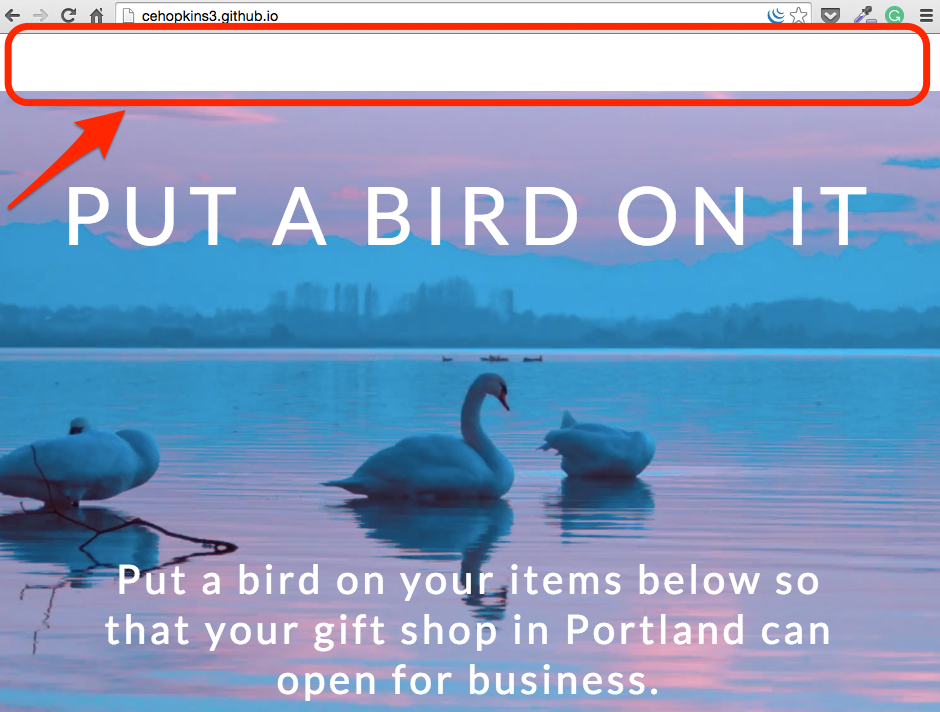Open the green Grammarly extension
The height and width of the screenshot is (712, 940).
point(894,15)
